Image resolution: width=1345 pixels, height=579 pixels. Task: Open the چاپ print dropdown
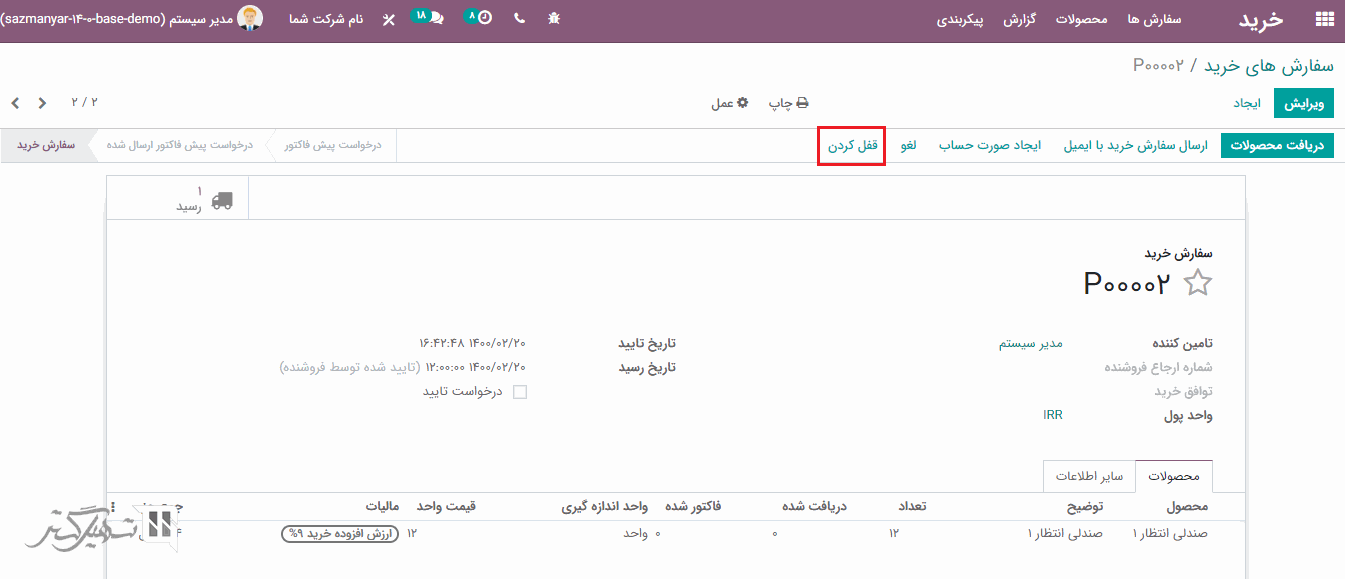788,103
